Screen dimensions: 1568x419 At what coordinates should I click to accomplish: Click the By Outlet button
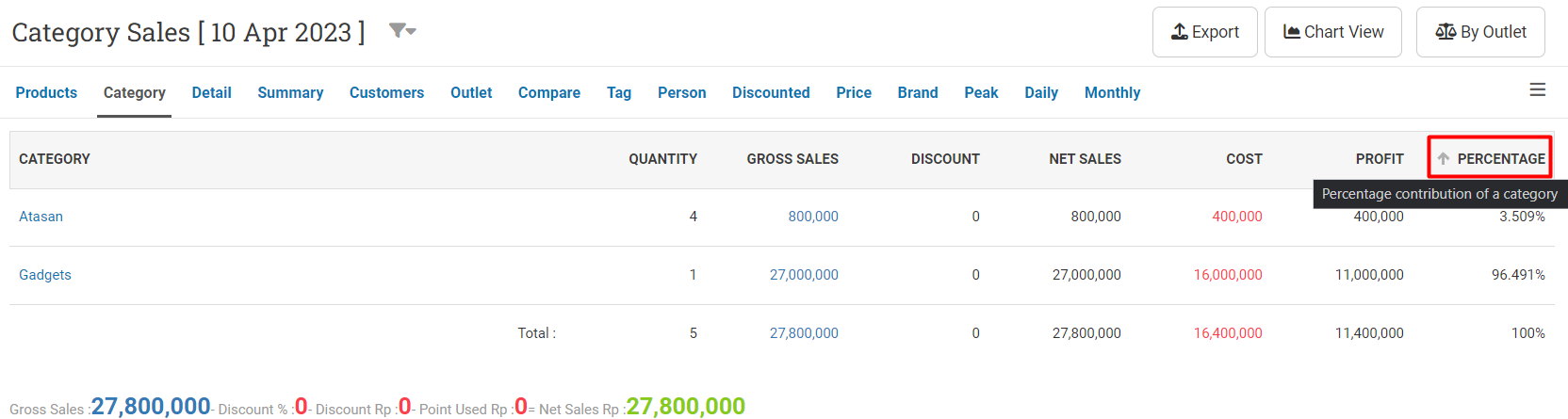pyautogui.click(x=1479, y=32)
